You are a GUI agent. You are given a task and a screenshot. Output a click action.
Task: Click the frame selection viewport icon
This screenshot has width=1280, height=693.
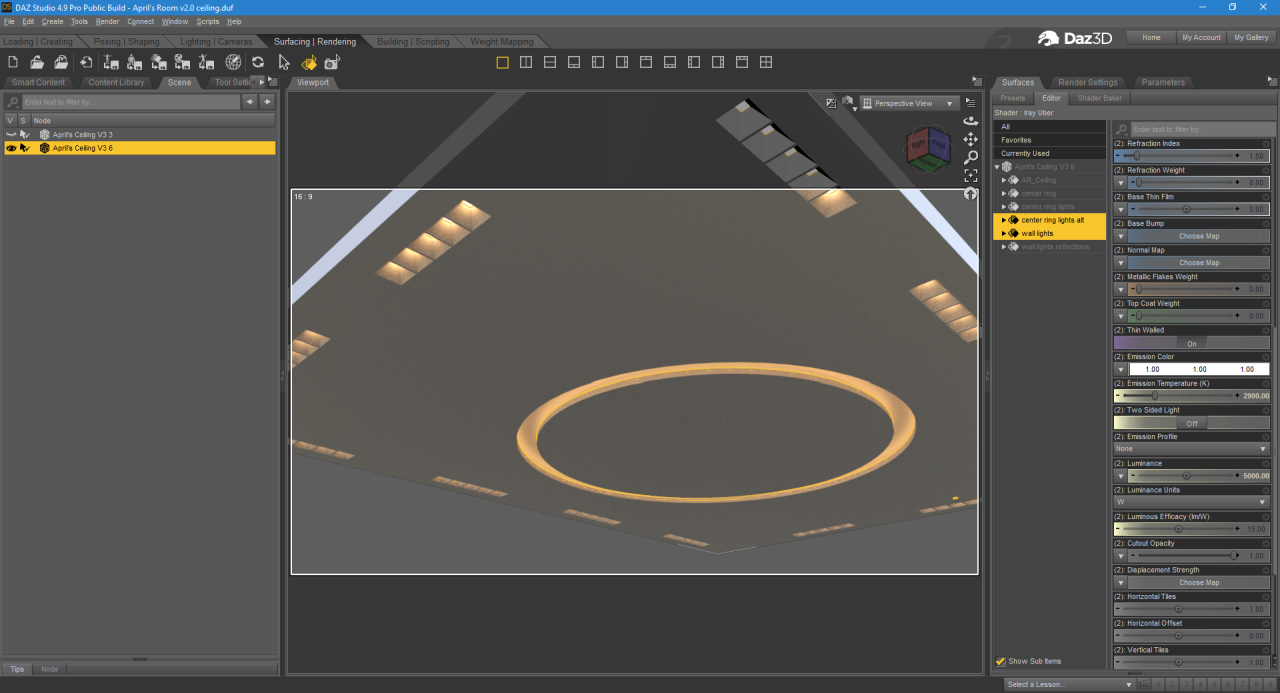click(x=970, y=175)
